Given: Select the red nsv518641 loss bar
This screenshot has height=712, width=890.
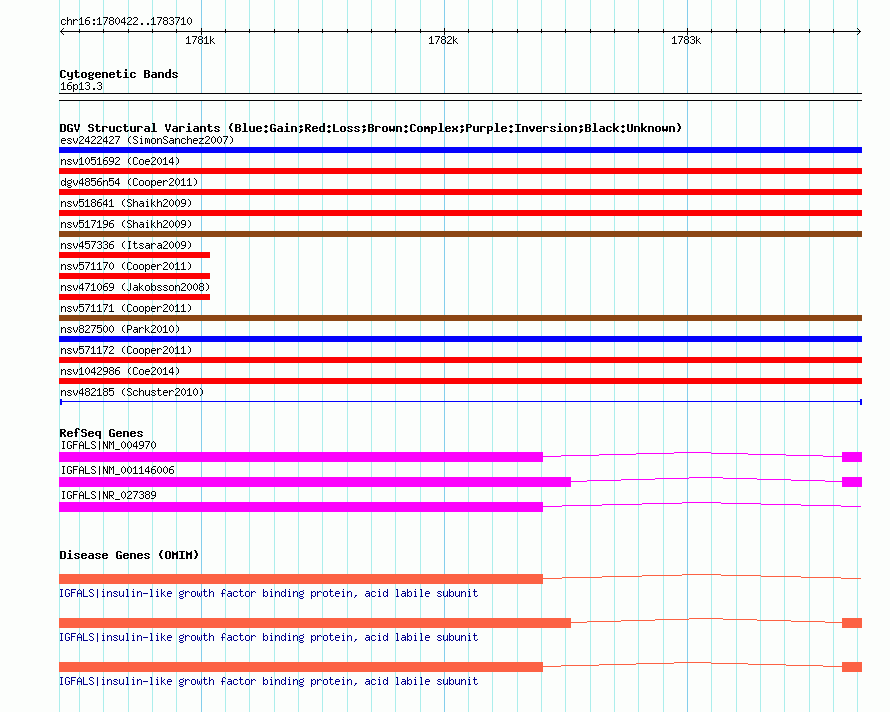Looking at the screenshot, I should pyautogui.click(x=460, y=213).
